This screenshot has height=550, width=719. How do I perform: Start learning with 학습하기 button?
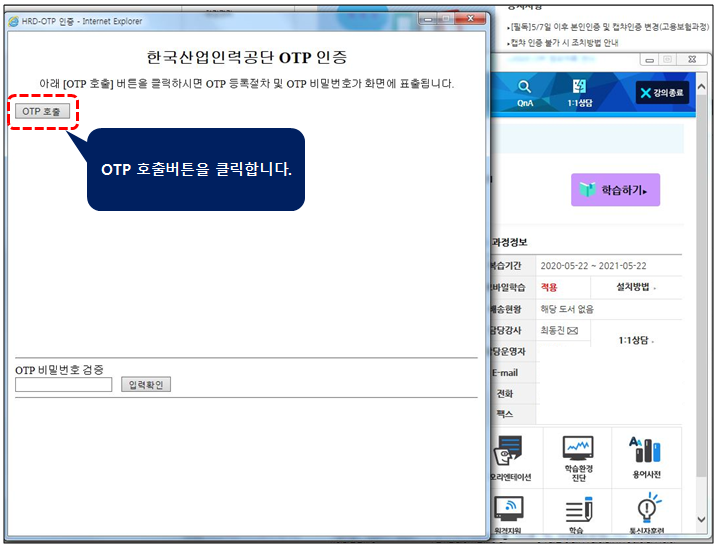tap(614, 189)
